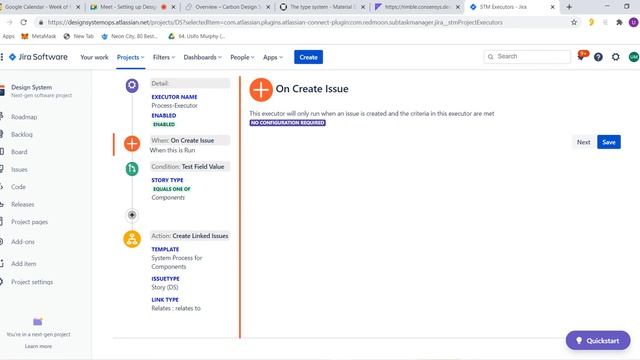
Task: Click the browser address bar URL
Action: click(275, 22)
